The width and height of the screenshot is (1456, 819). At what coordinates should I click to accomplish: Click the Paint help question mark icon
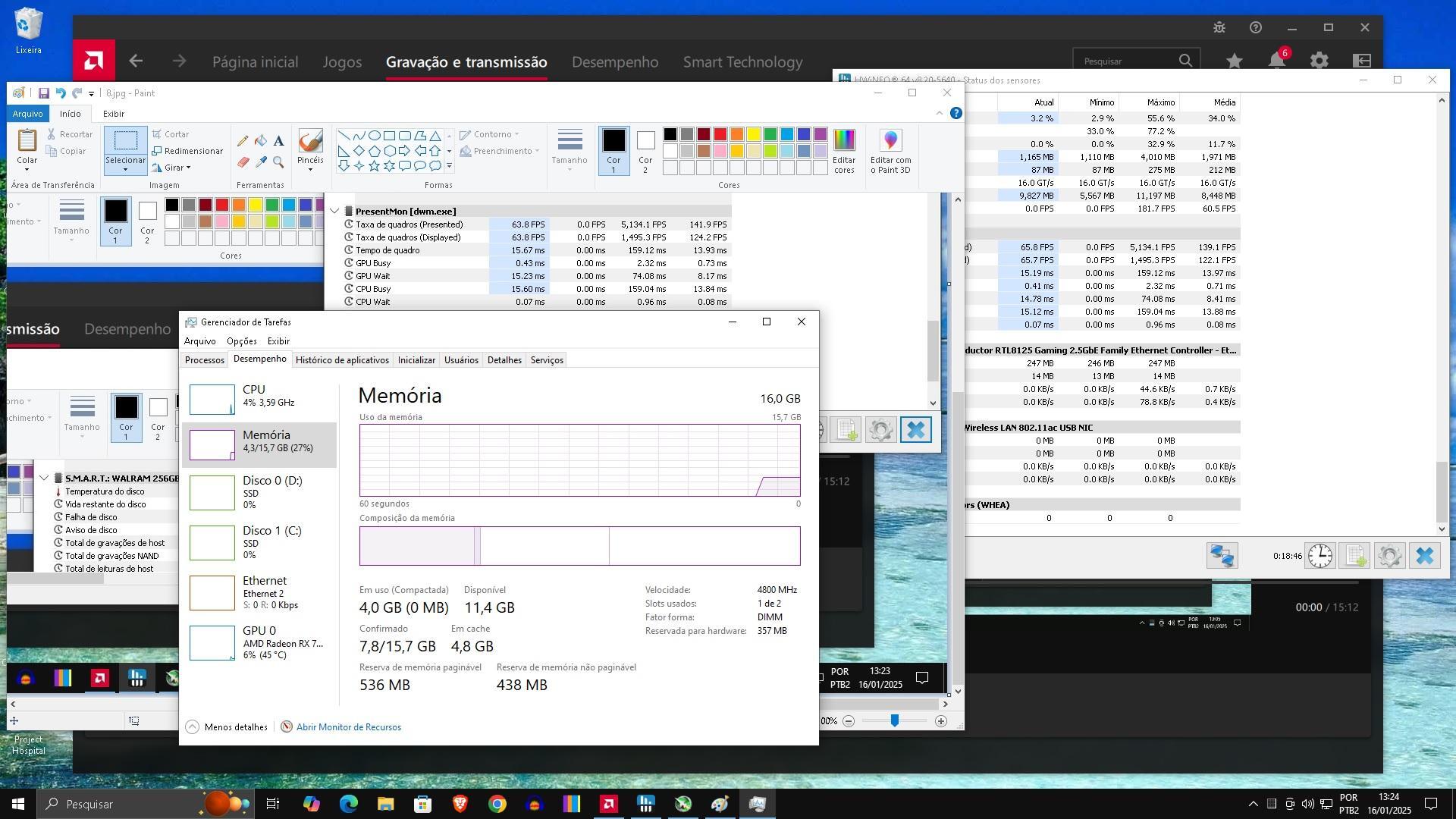[956, 113]
